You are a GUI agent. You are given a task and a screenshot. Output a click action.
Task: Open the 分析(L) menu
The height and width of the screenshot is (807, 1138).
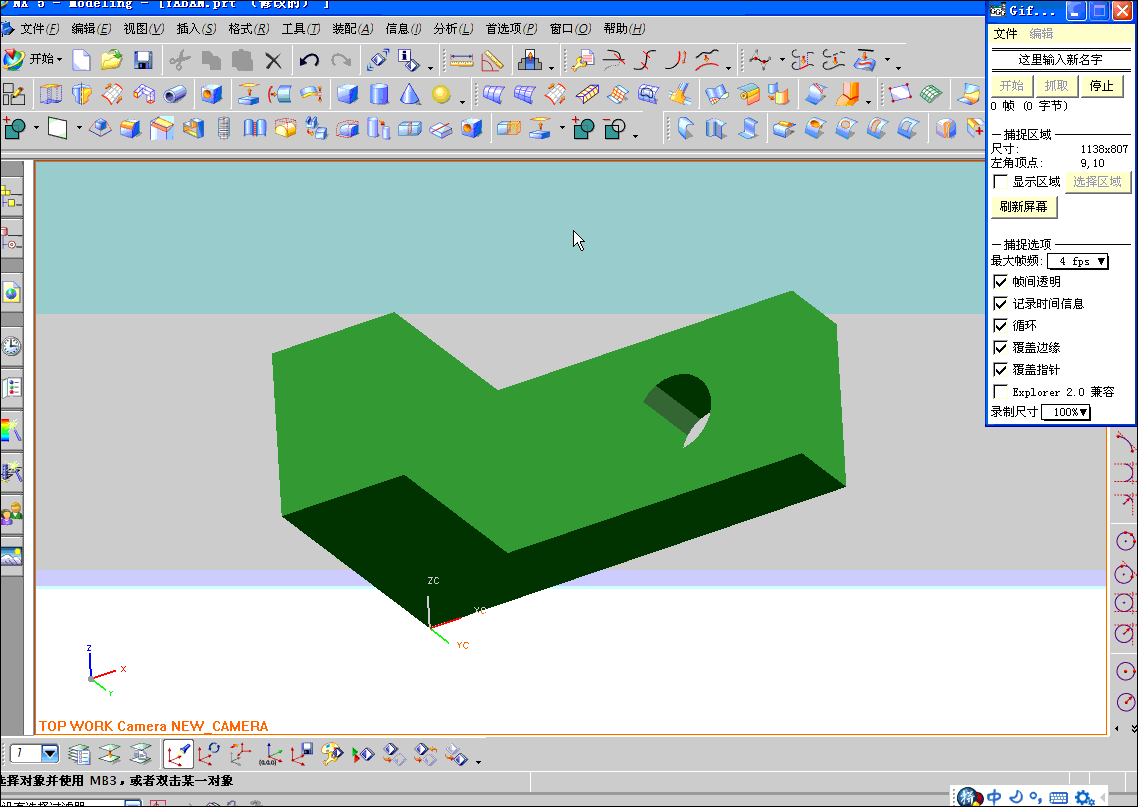453,29
